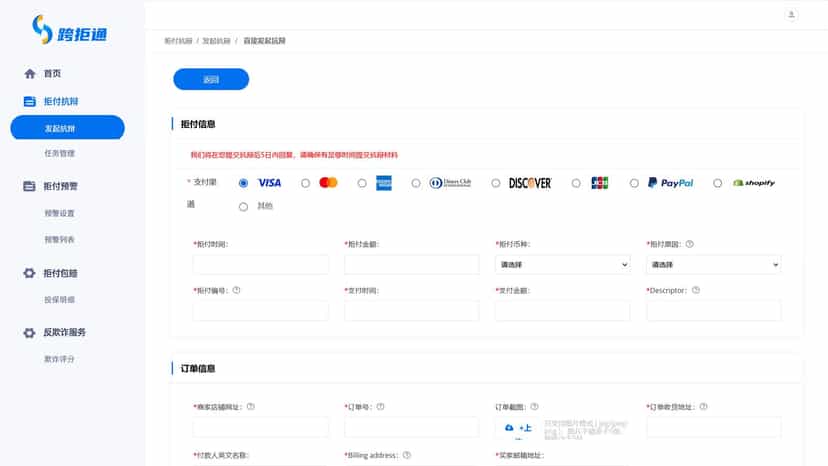Click the 发起抗辩 breadcrumb link

pos(217,41)
